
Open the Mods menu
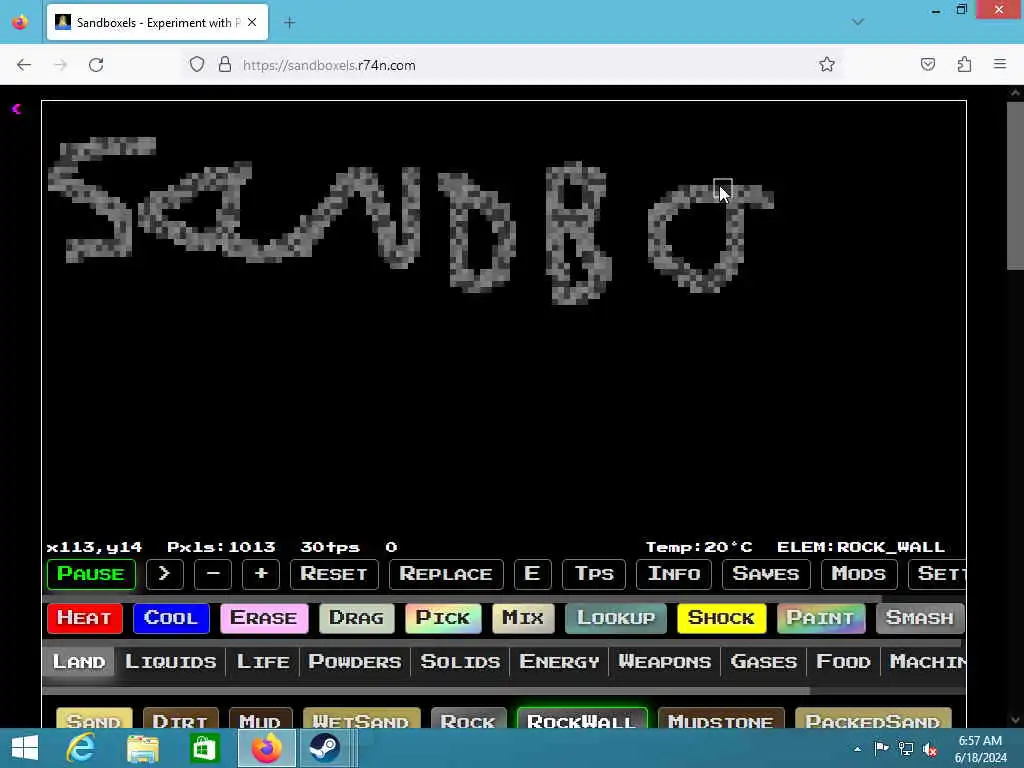click(859, 574)
